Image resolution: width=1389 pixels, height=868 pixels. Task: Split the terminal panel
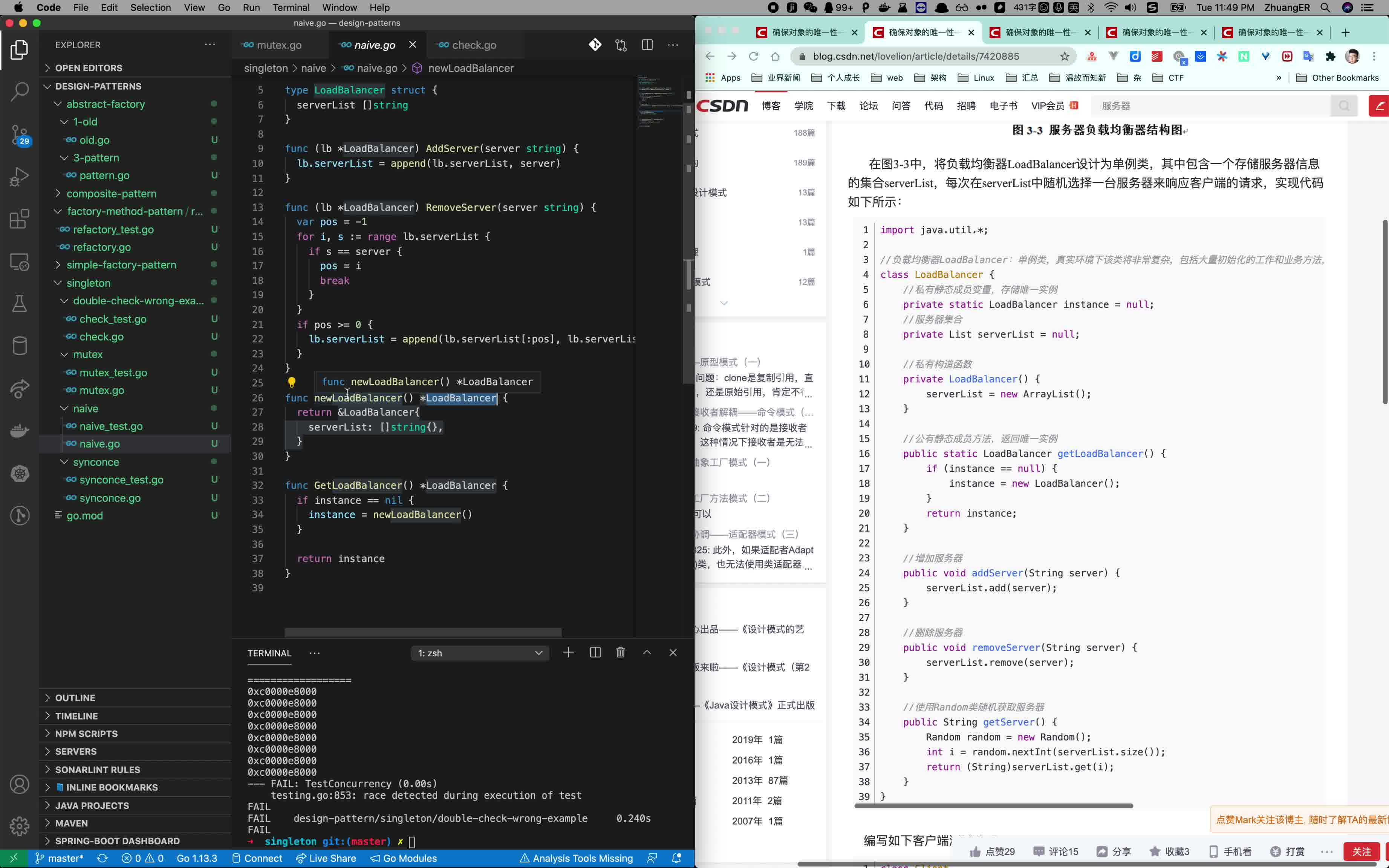[x=595, y=653]
